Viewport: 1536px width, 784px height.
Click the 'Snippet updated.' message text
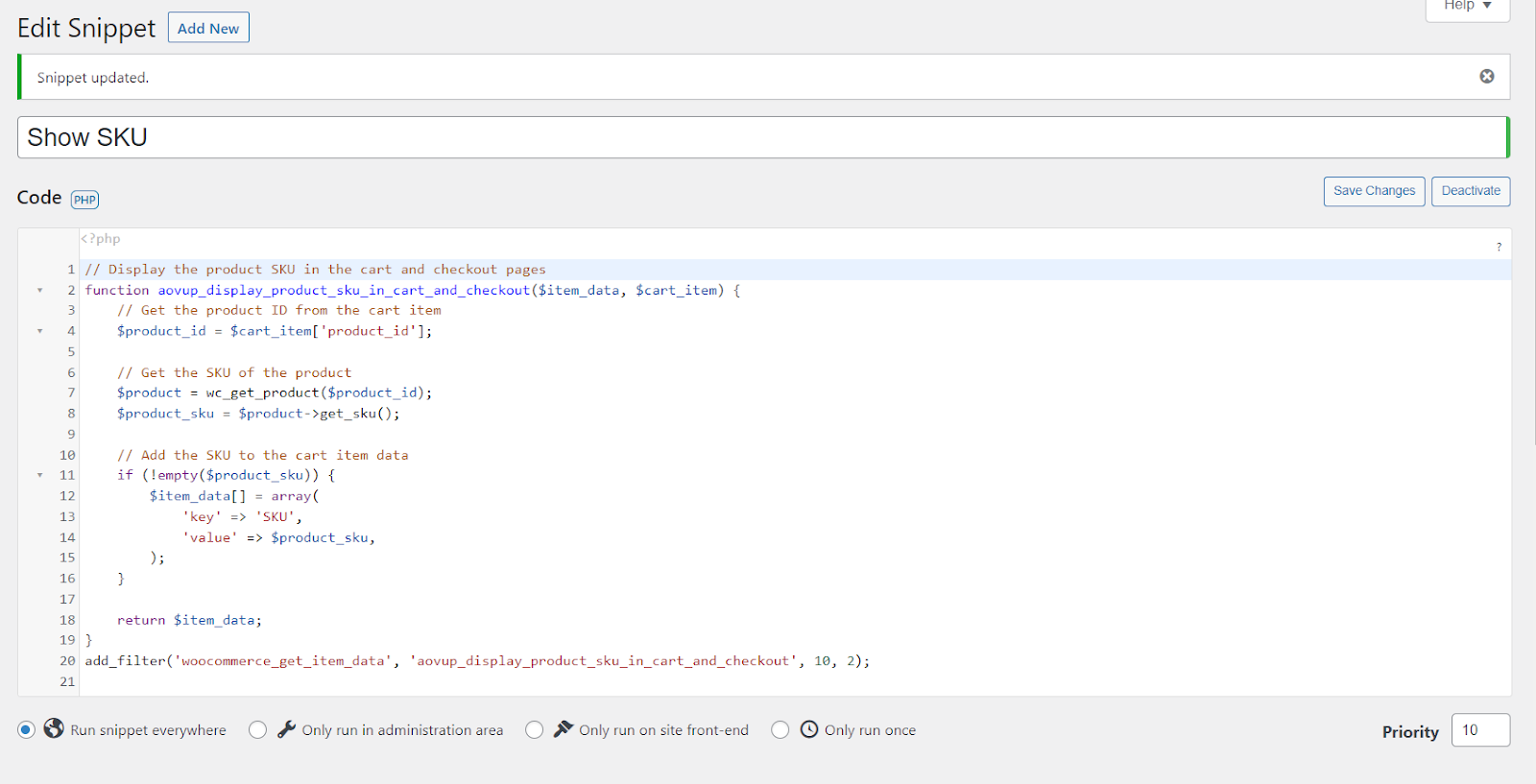[93, 78]
